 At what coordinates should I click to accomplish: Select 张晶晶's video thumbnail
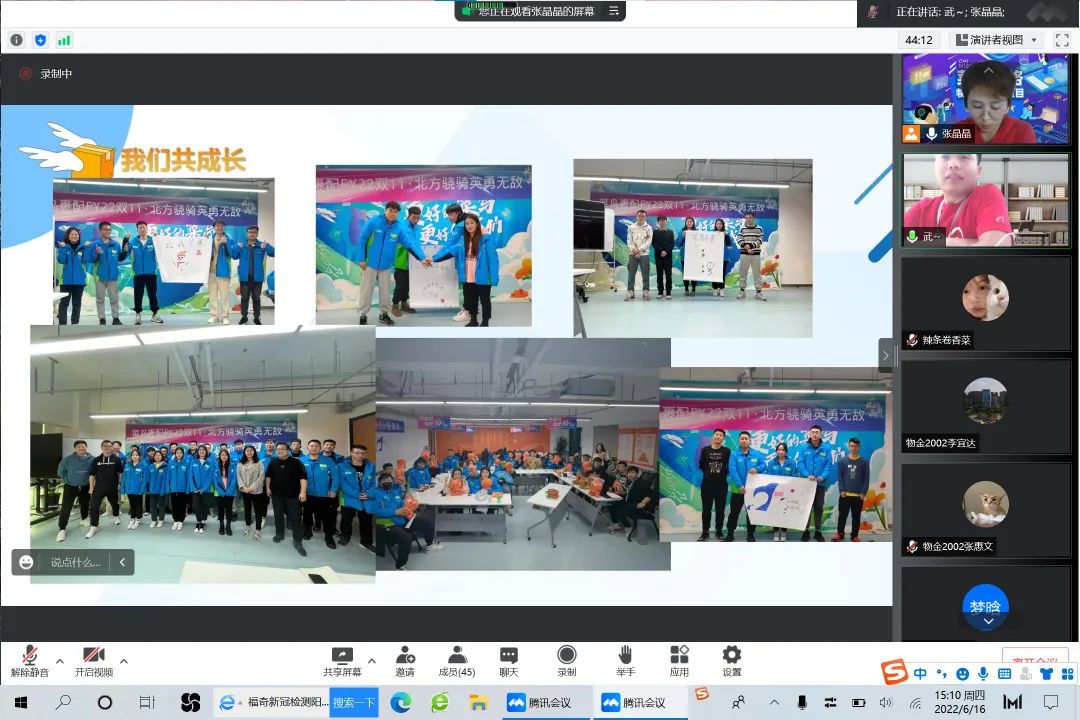click(985, 99)
